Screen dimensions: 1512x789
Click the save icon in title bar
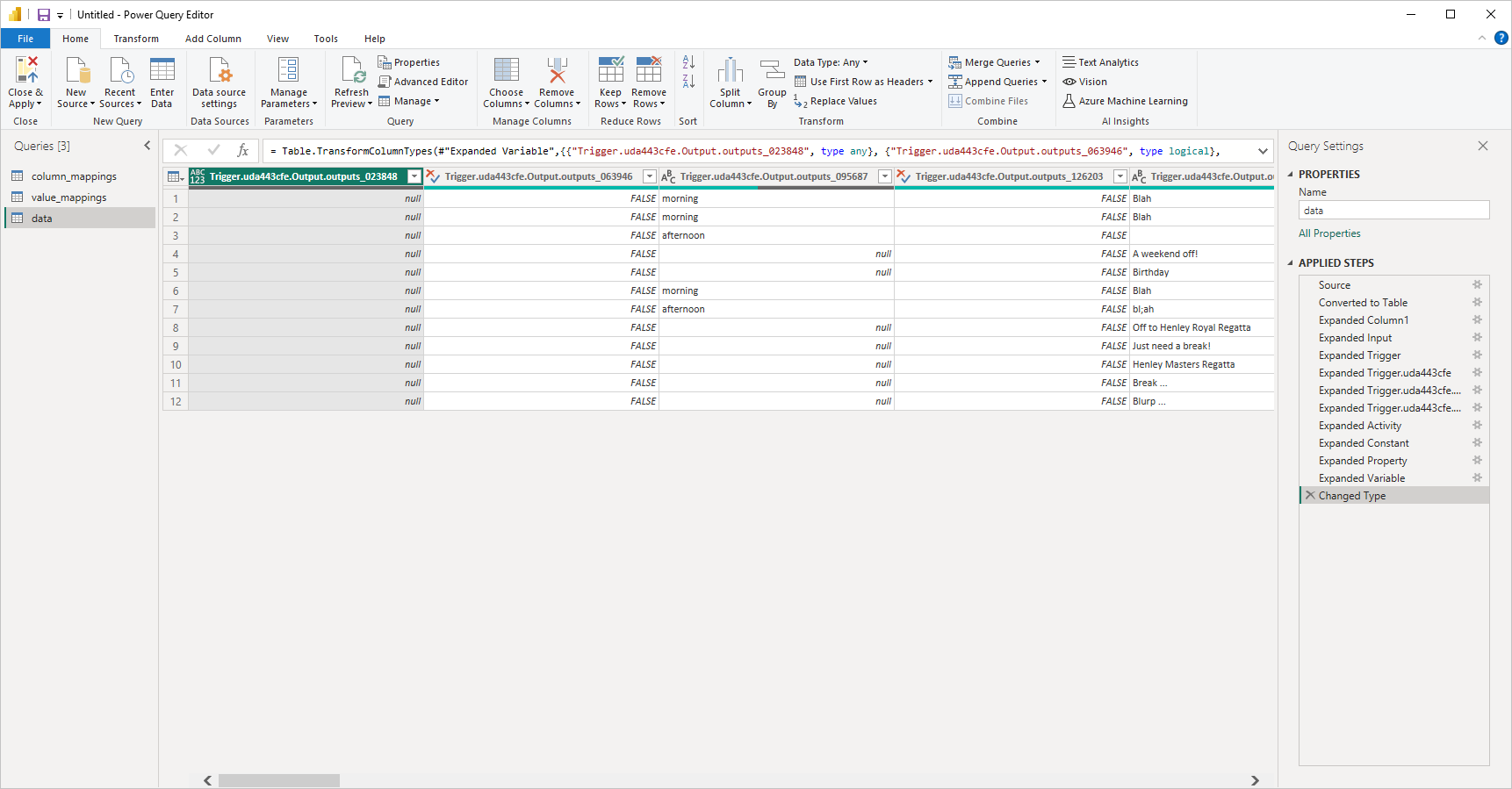(44, 15)
